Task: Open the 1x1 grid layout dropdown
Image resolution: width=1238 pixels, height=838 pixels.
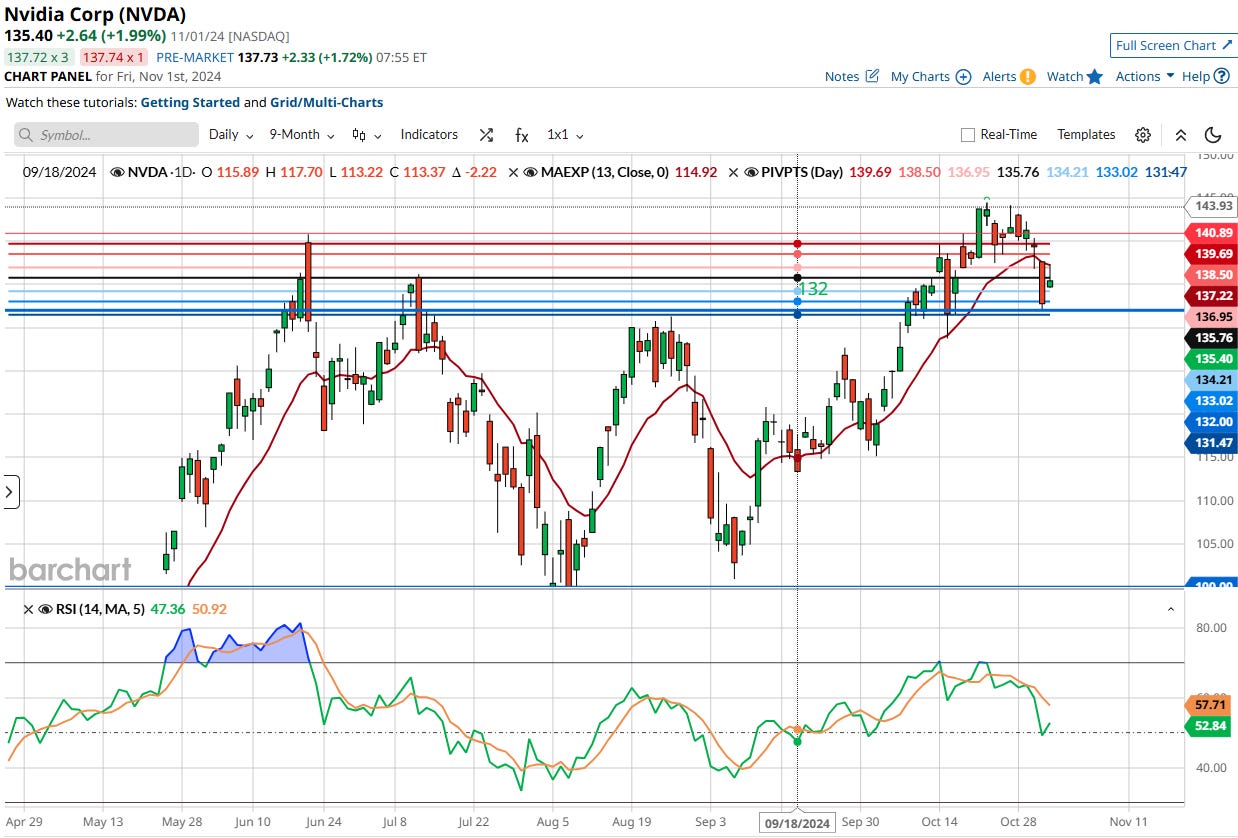Action: point(565,135)
